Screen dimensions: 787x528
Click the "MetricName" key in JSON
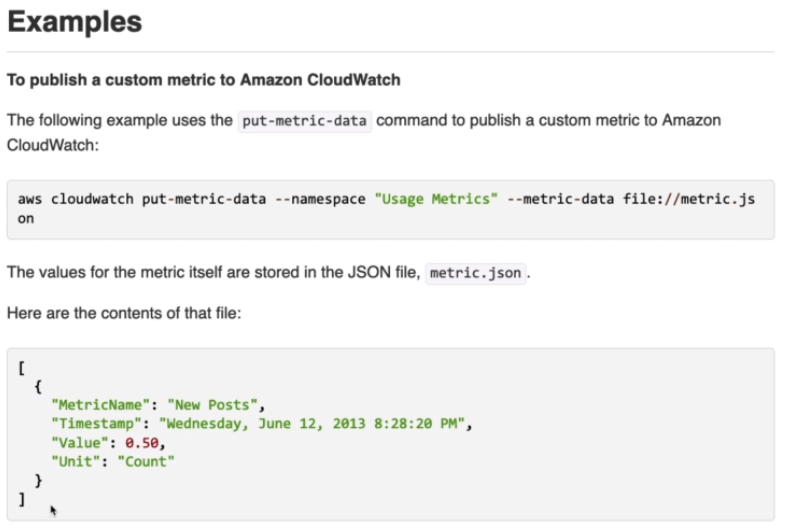[100, 405]
